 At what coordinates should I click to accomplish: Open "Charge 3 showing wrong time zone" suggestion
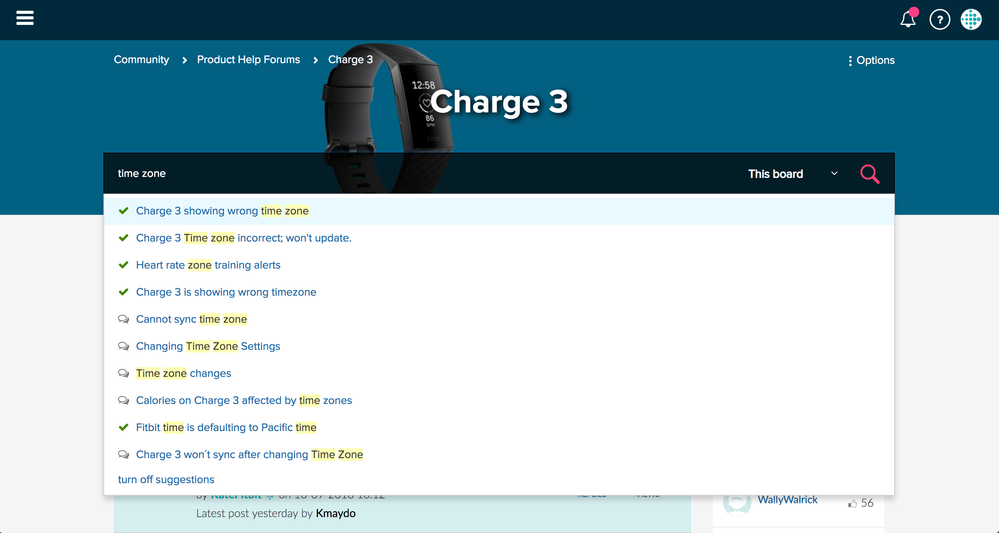(222, 211)
